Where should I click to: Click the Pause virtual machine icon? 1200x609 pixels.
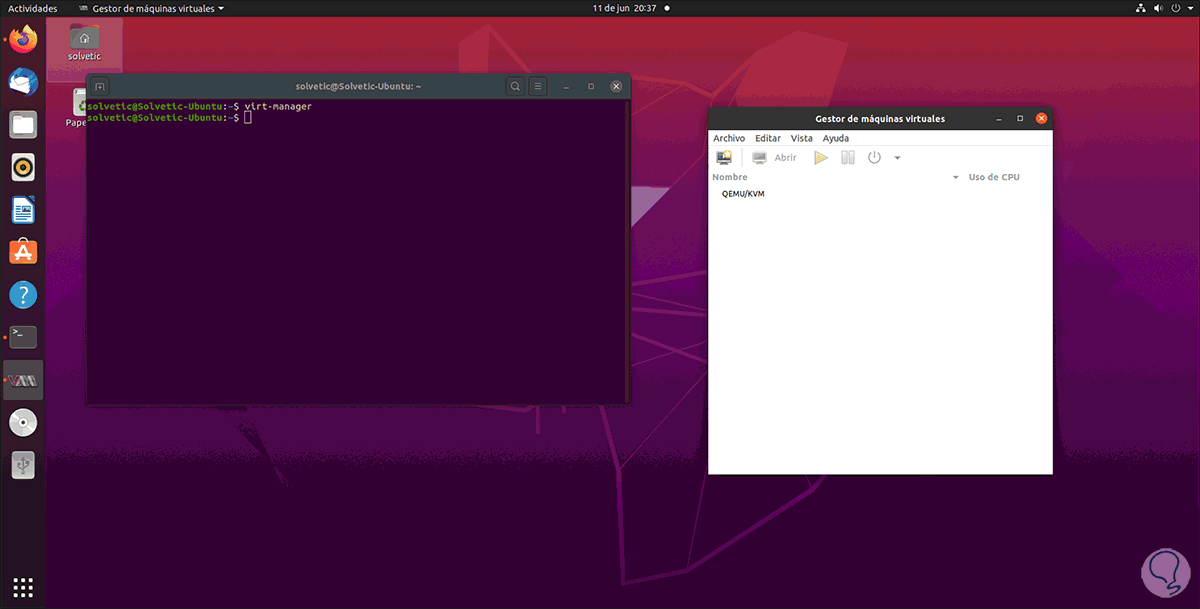(x=848, y=158)
